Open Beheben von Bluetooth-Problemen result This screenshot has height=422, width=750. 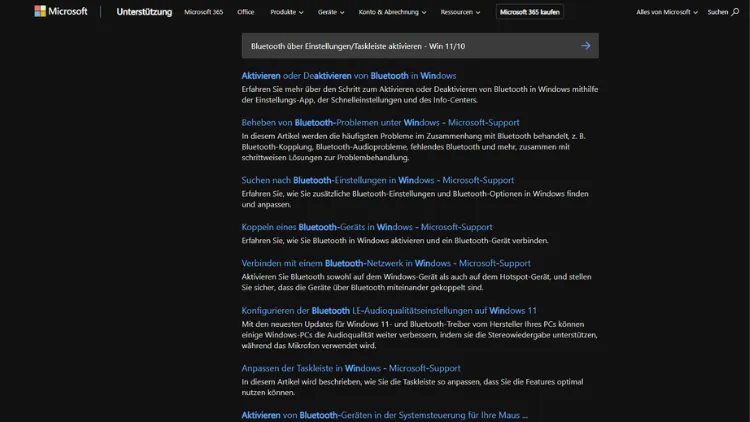pos(380,122)
